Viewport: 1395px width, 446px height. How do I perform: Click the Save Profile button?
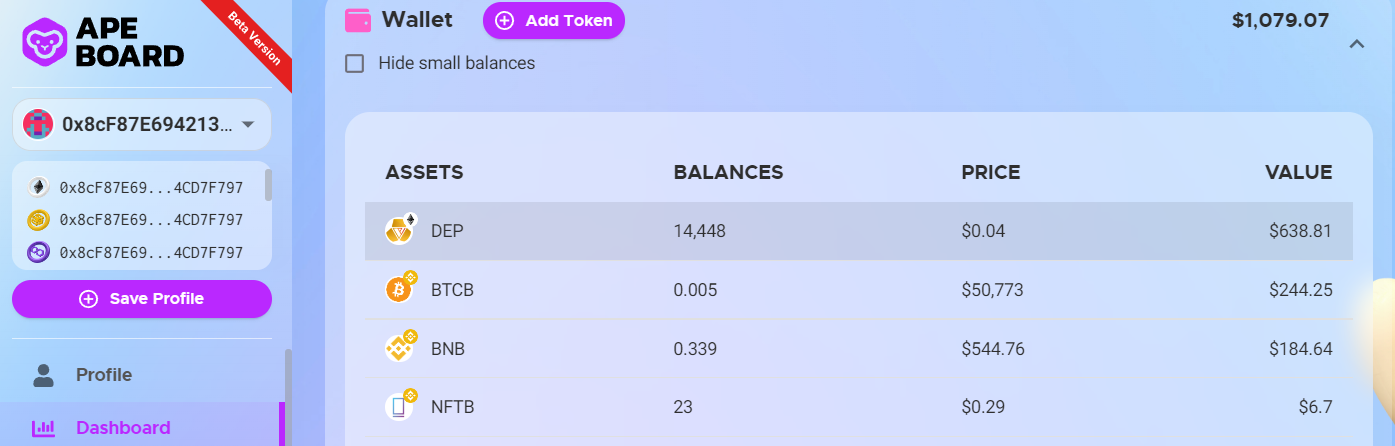(142, 299)
